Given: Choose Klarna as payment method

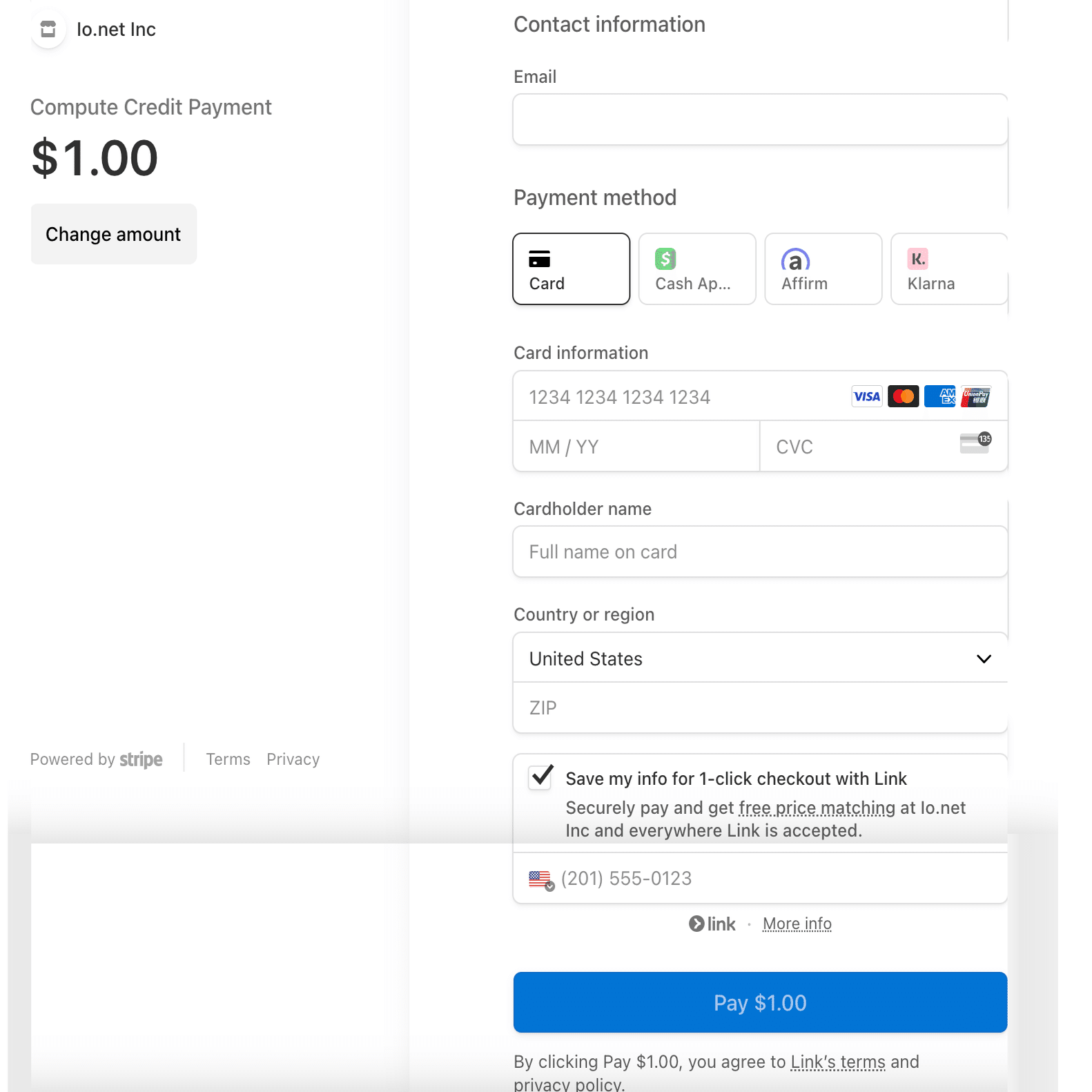Looking at the screenshot, I should [948, 269].
